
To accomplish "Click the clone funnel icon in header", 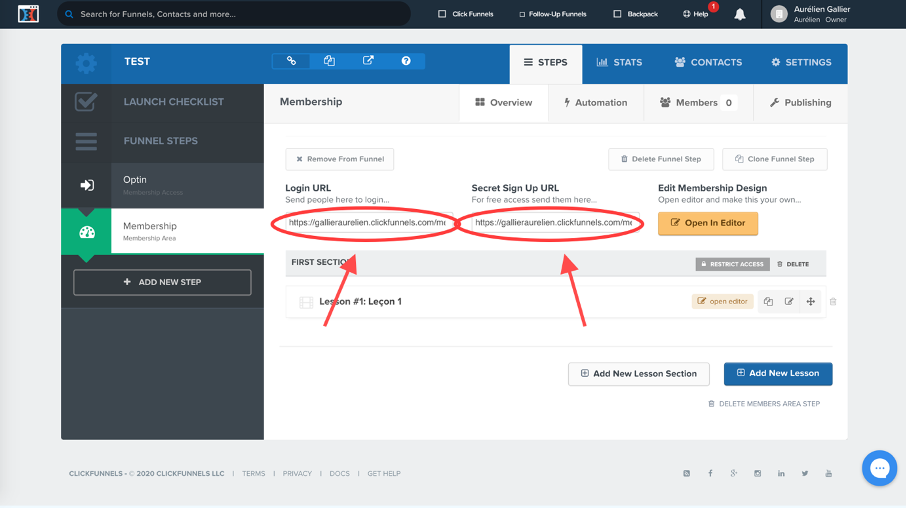I will point(329,61).
